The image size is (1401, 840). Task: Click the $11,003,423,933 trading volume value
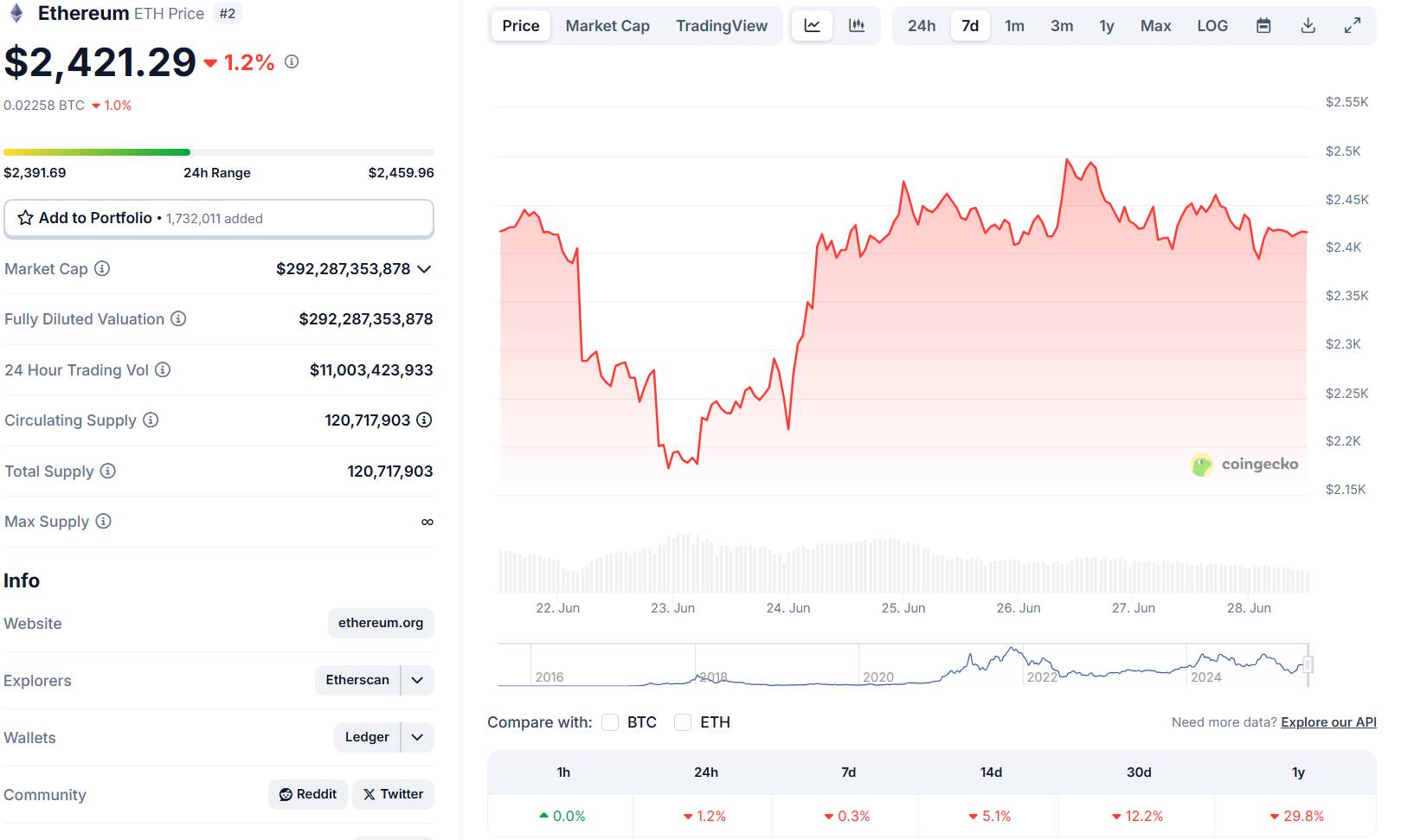371,370
